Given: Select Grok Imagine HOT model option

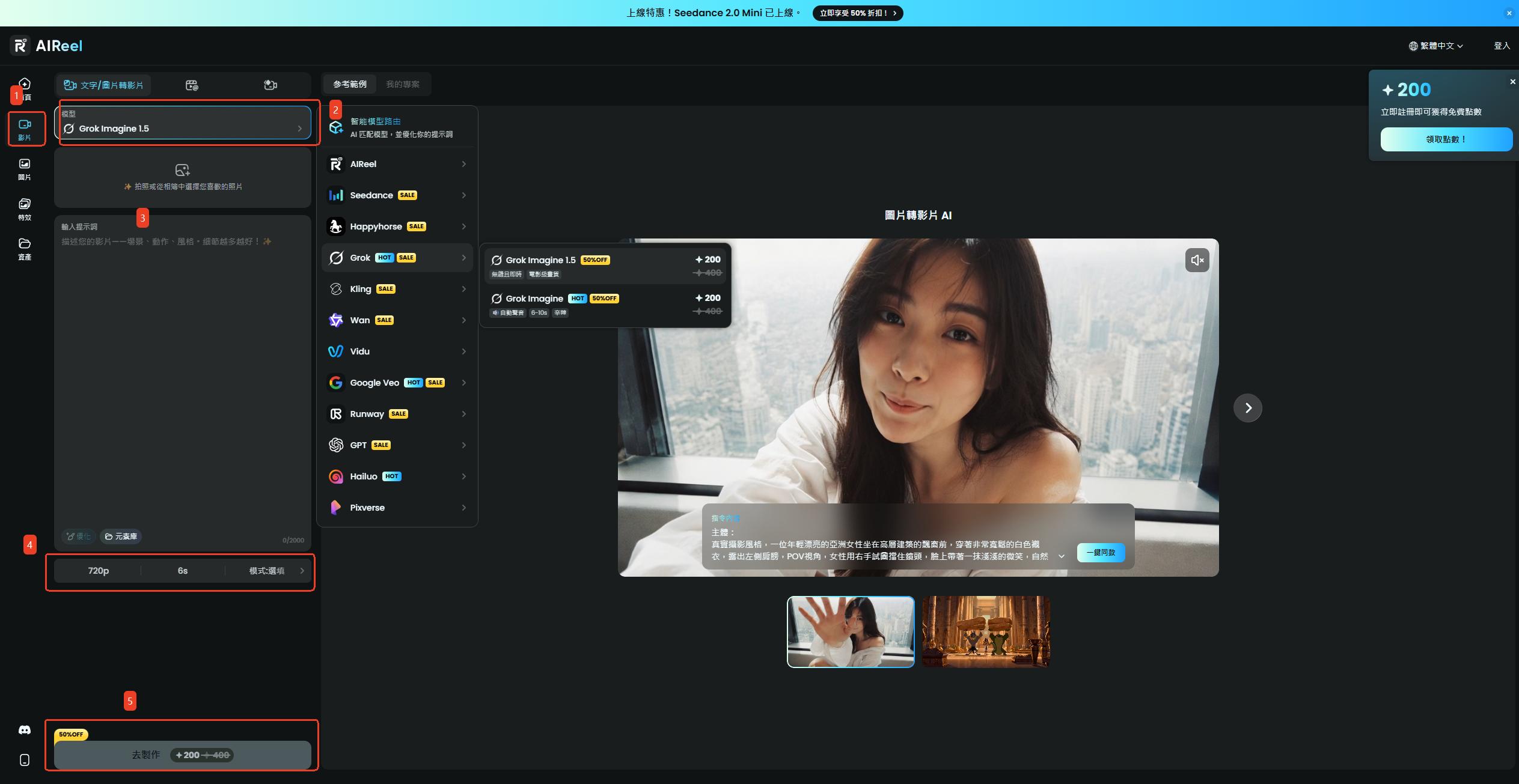Looking at the screenshot, I should tap(605, 304).
